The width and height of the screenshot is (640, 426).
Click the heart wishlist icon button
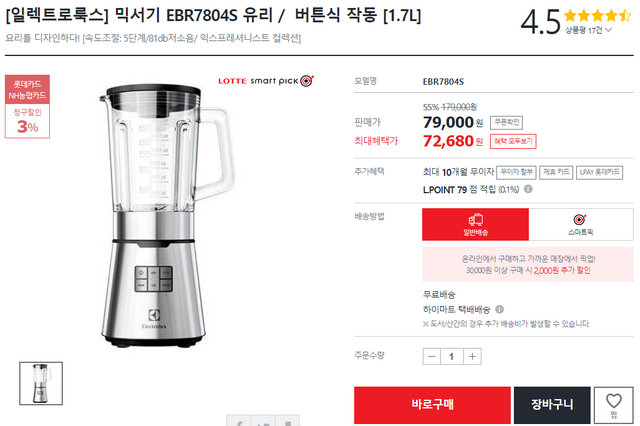613,405
